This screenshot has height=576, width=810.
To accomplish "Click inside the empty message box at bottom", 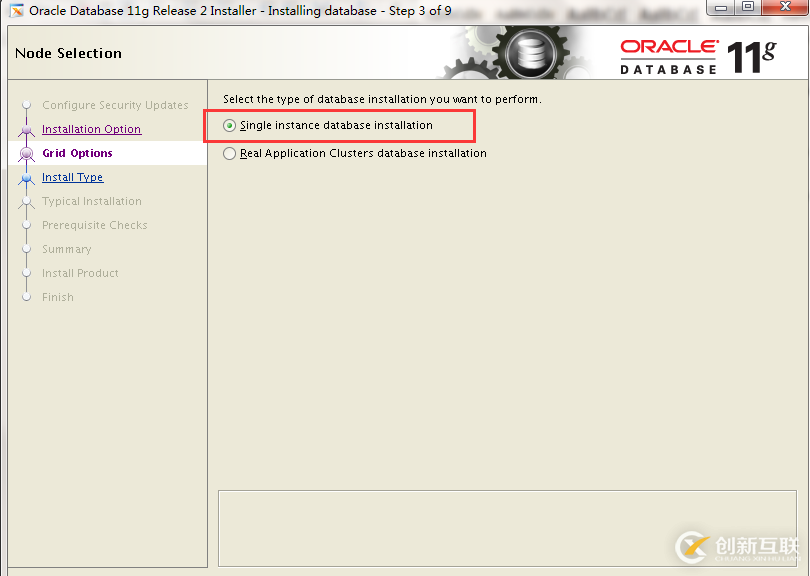I will [x=507, y=528].
